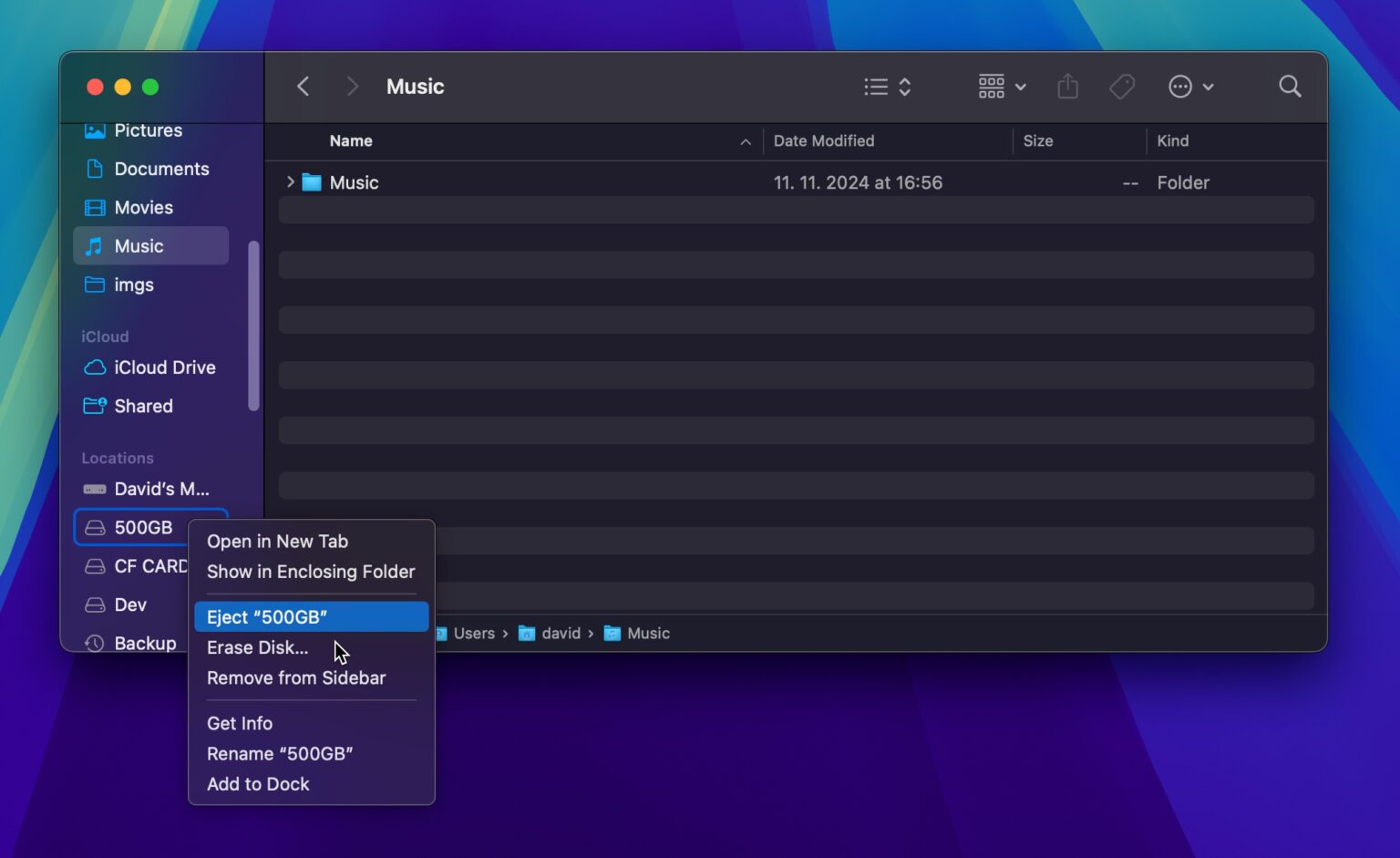
Task: Open the Backup location in the sidebar
Action: (144, 643)
